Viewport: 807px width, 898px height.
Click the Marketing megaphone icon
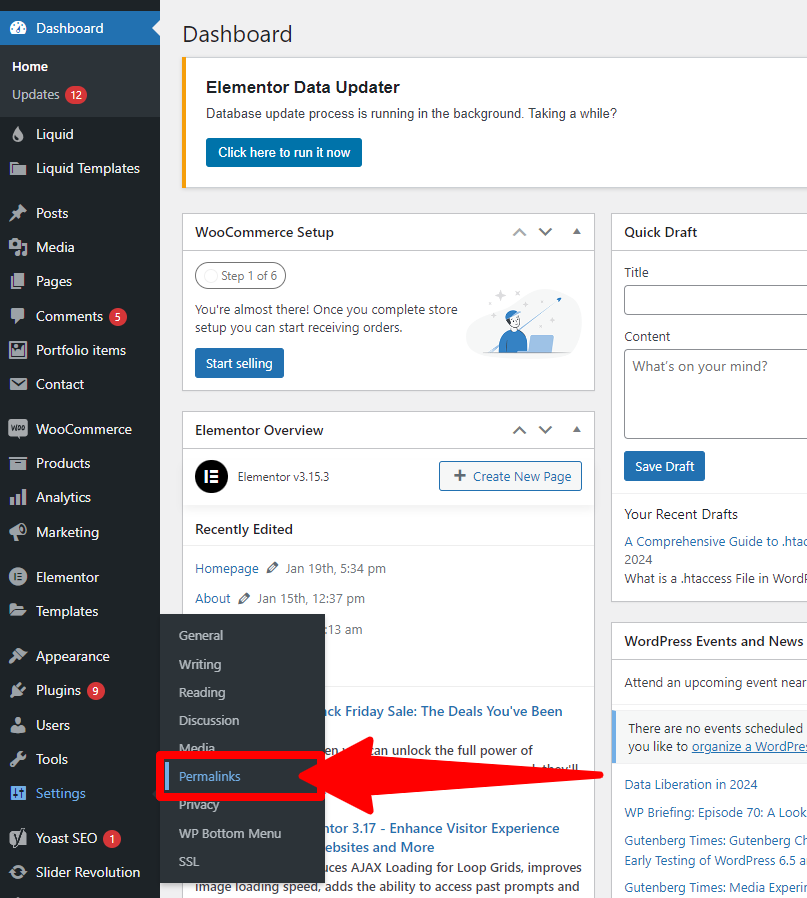[x=18, y=532]
